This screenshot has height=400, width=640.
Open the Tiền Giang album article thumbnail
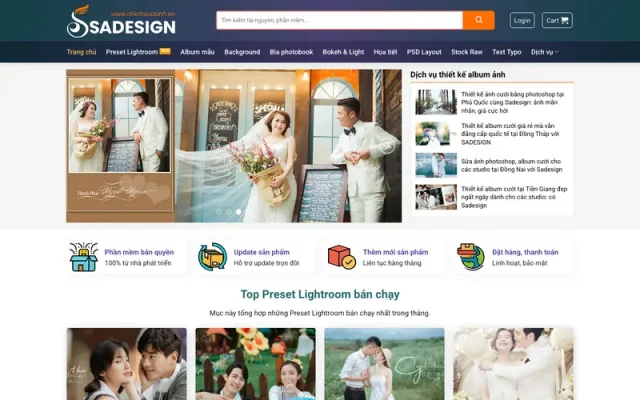436,197
